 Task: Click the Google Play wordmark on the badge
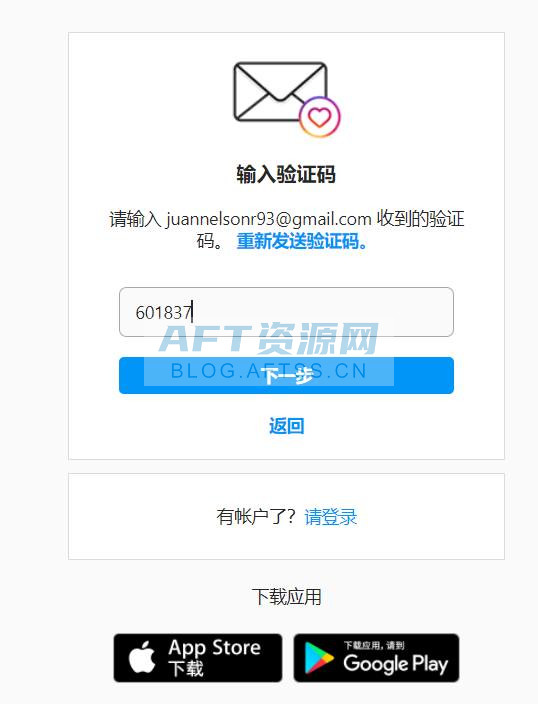pos(396,664)
